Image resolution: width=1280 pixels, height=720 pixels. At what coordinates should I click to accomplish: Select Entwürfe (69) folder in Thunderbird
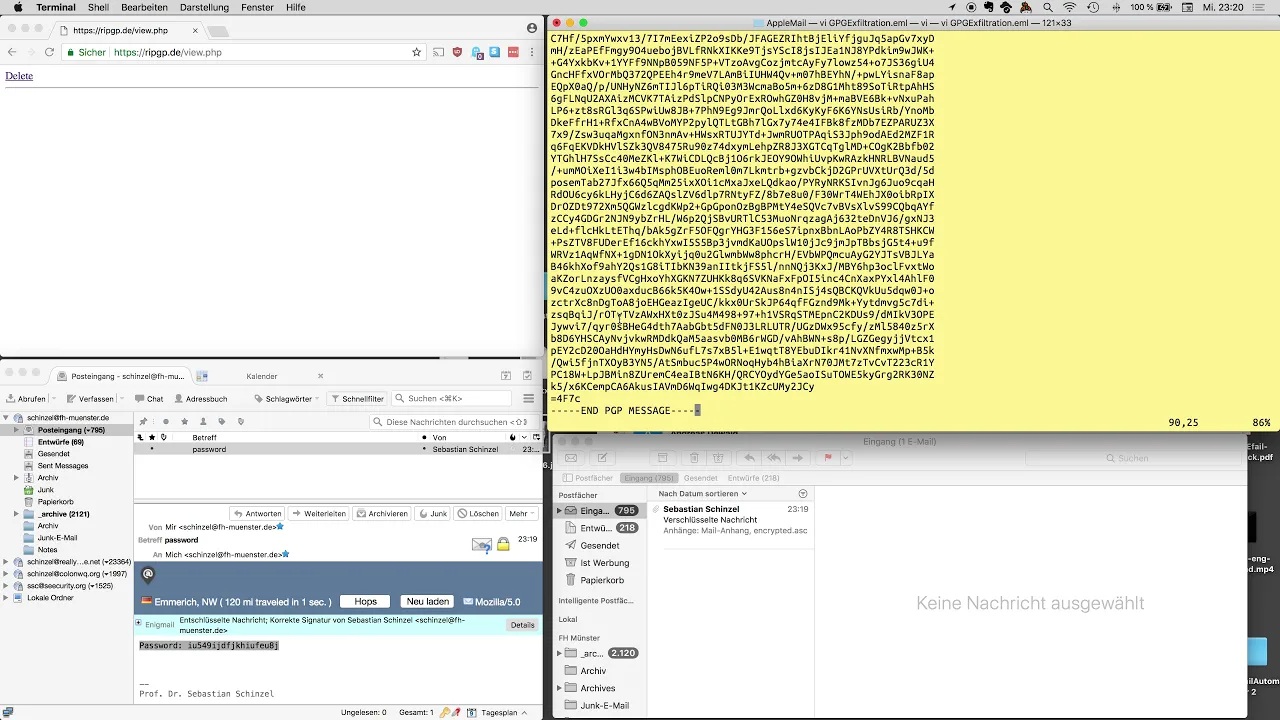60,442
